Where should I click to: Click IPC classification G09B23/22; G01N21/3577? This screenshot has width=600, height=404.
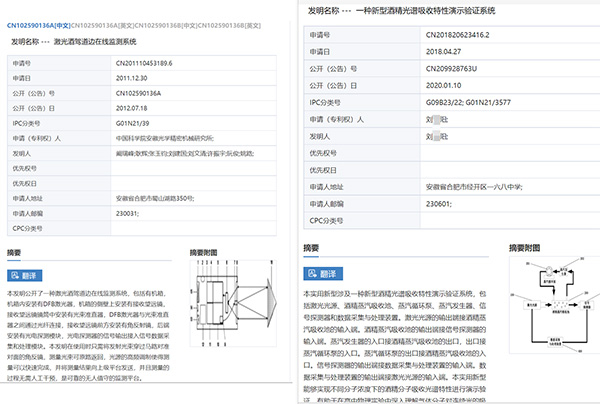point(468,102)
